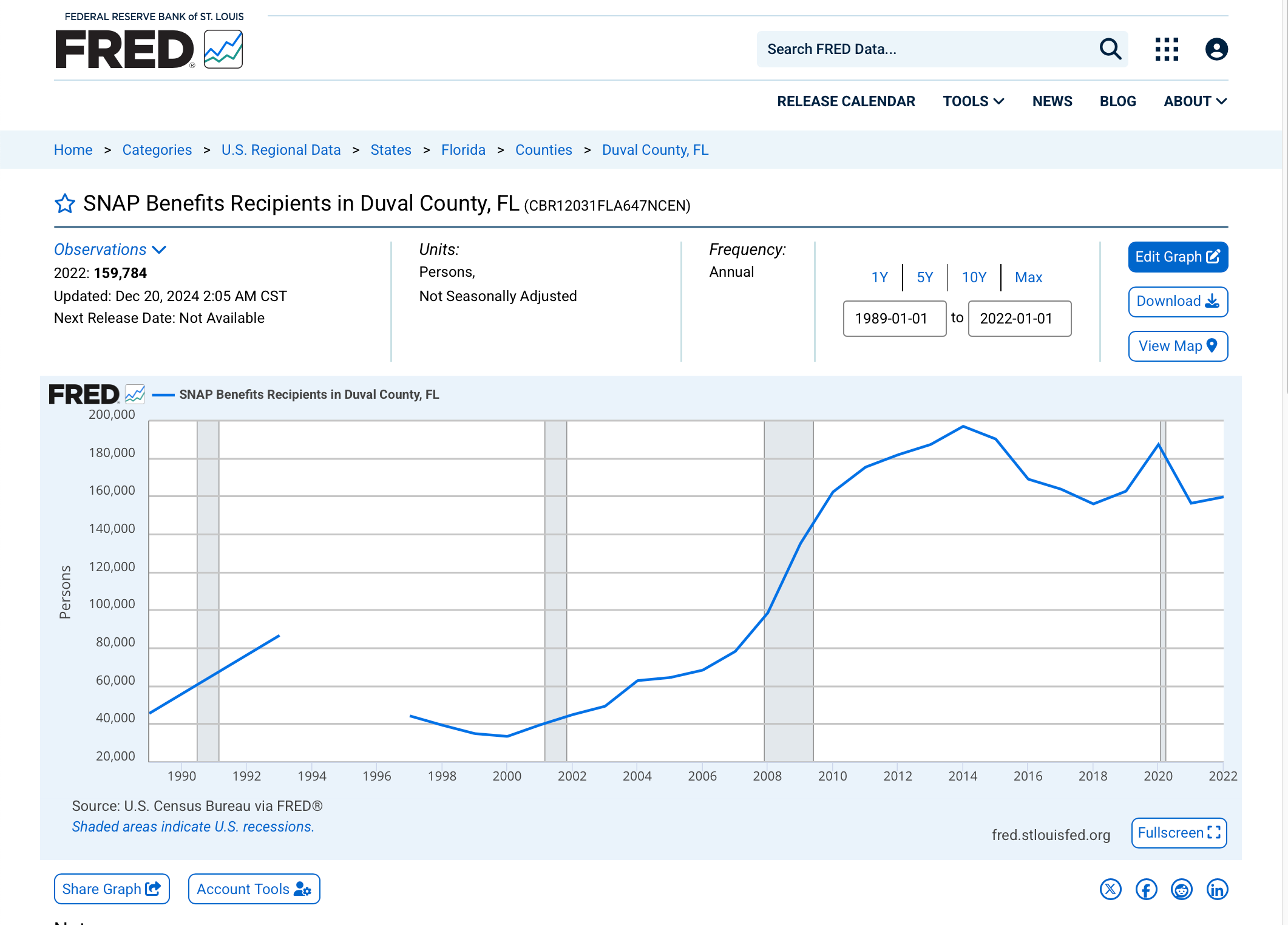Click the Edit Graph button
The image size is (1288, 925).
click(x=1178, y=257)
